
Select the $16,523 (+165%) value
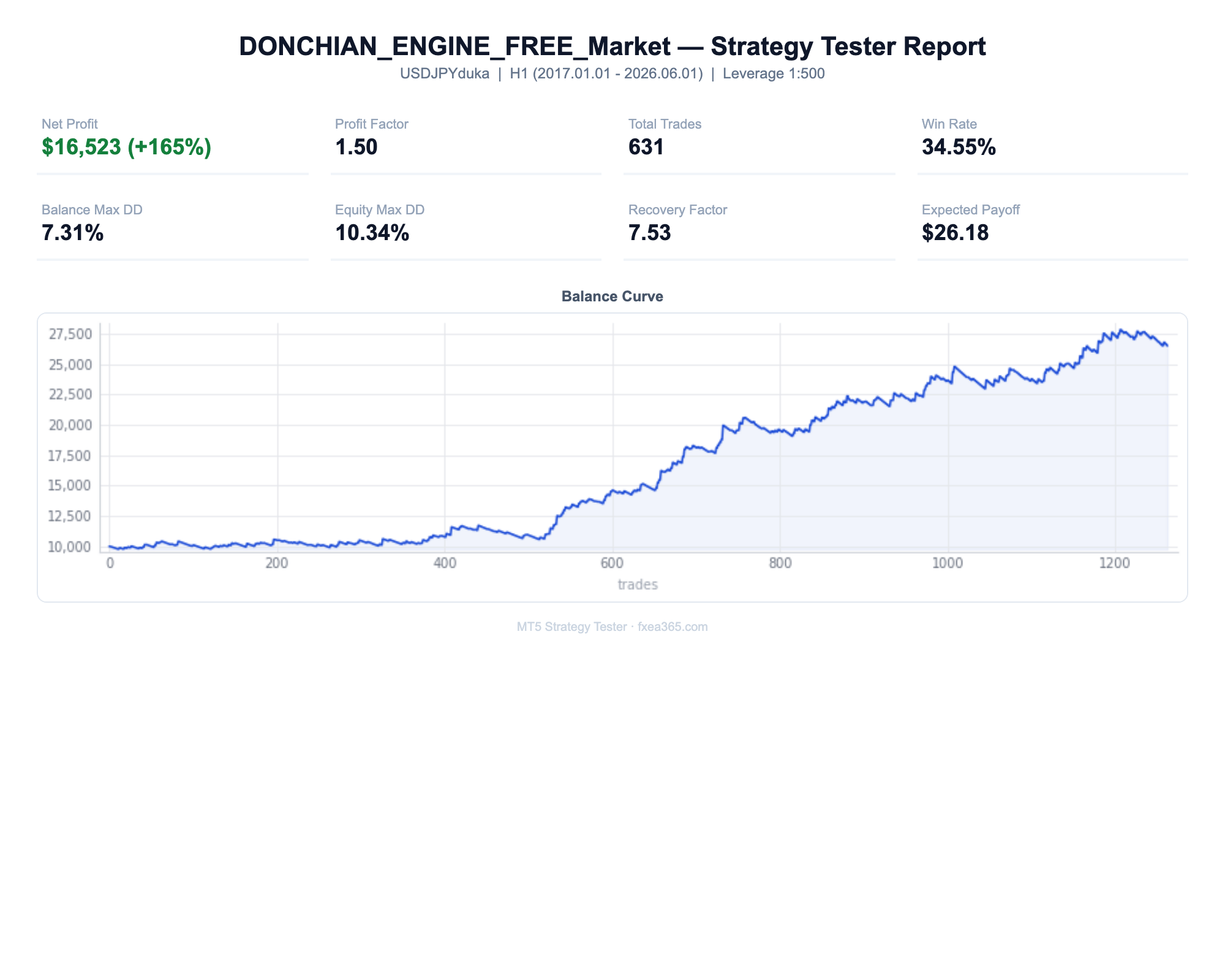[x=127, y=147]
